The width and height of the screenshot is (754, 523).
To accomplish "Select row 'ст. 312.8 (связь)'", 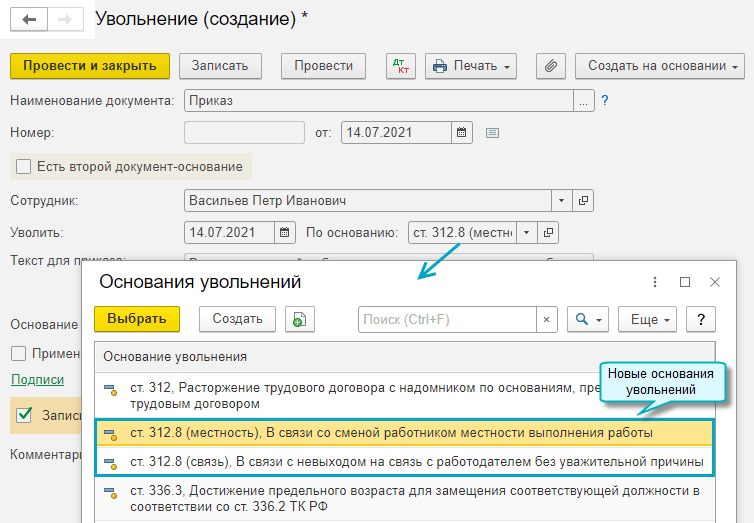I will (405, 461).
